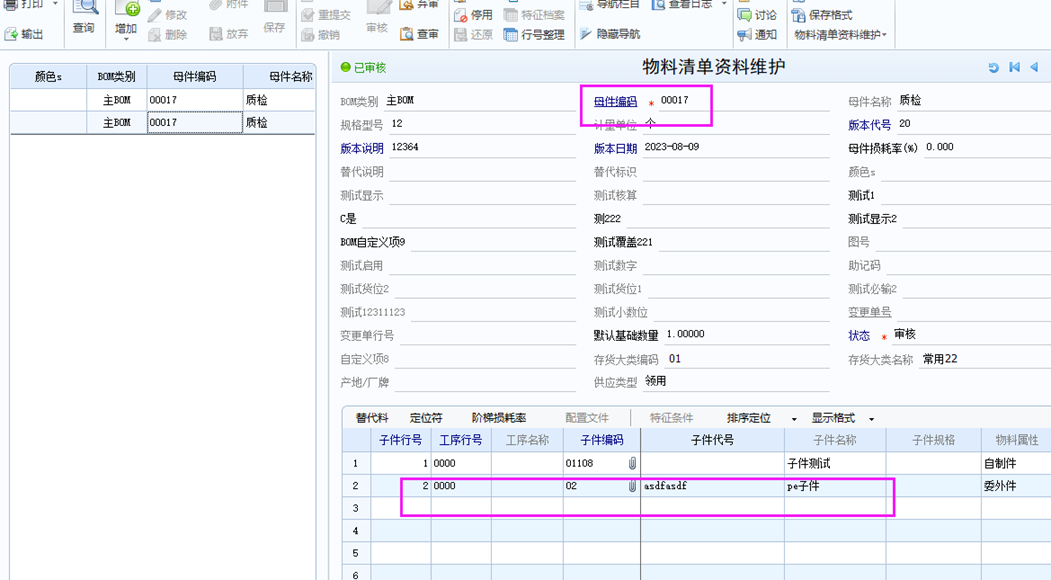1051x580 pixels.
Task: Click the 母件损耗率 field 0.000
Action: [987, 148]
